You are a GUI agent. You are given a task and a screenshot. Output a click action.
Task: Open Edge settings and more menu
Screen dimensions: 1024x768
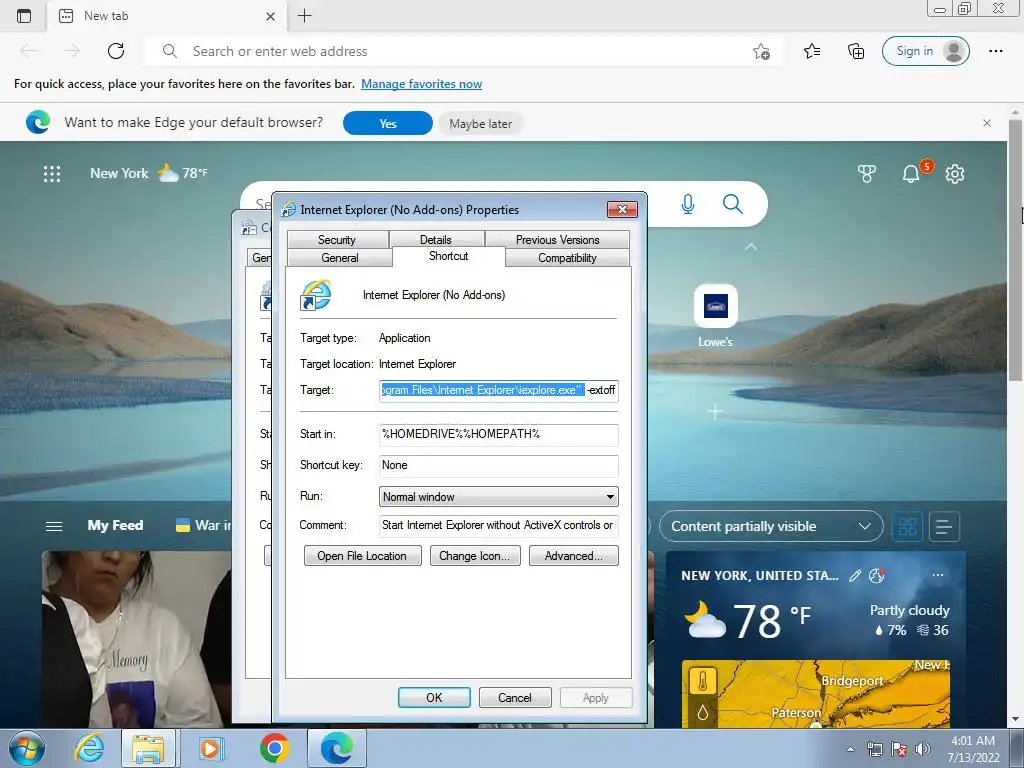[x=995, y=51]
